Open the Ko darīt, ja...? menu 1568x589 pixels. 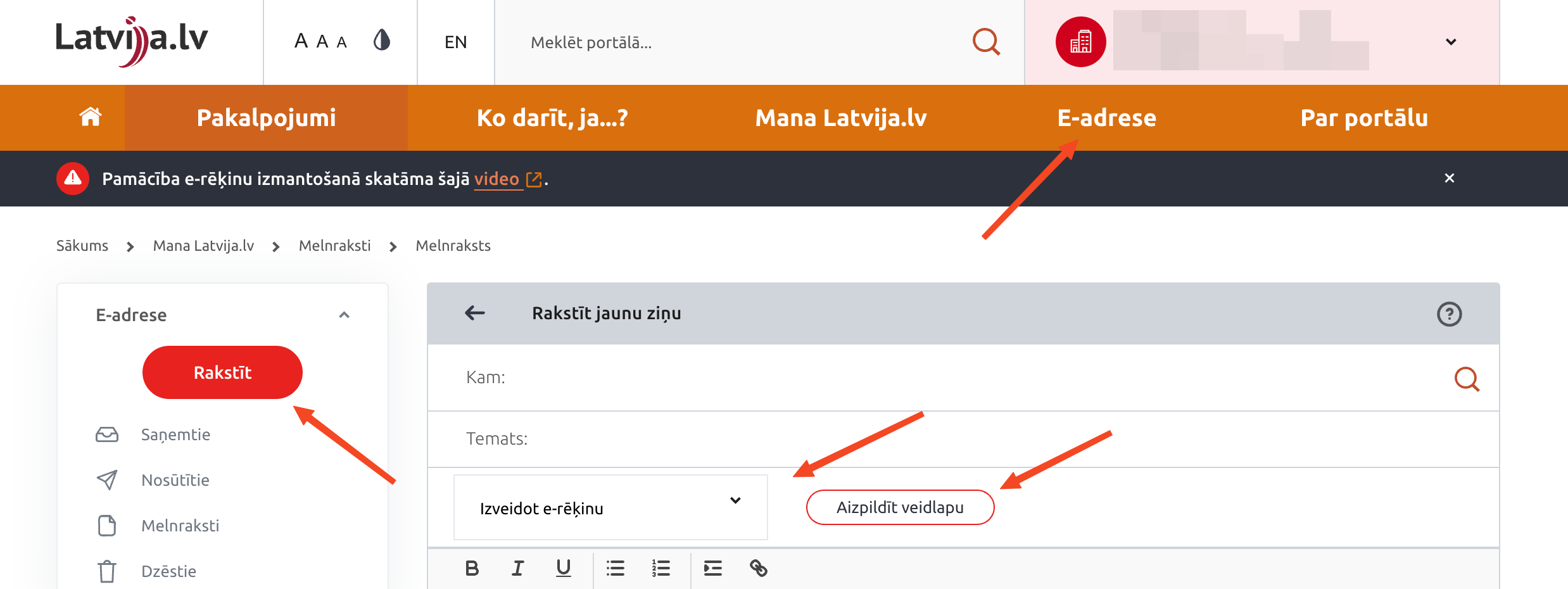point(552,118)
